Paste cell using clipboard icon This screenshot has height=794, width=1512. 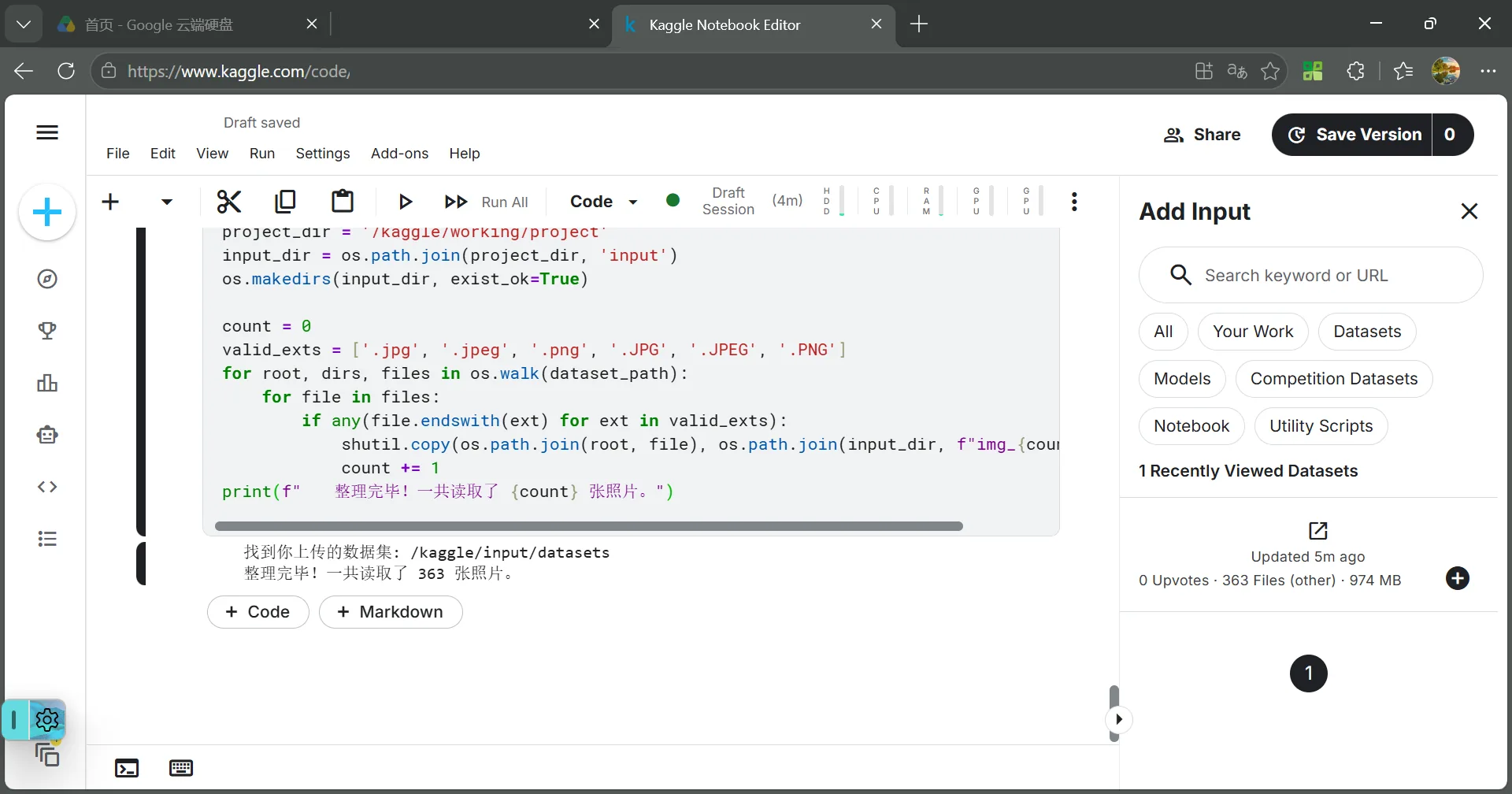(x=343, y=202)
